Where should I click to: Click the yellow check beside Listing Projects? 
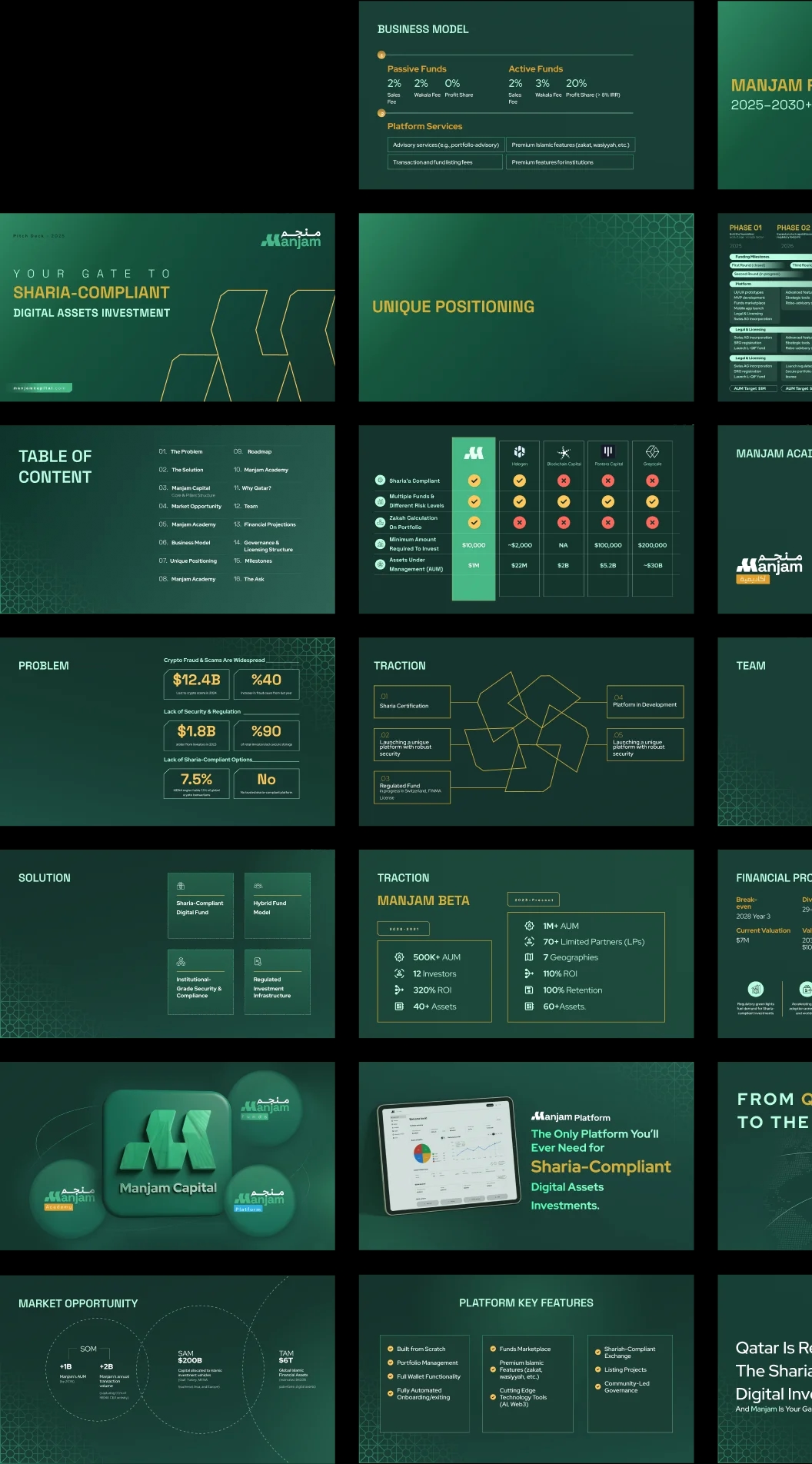(x=597, y=1369)
